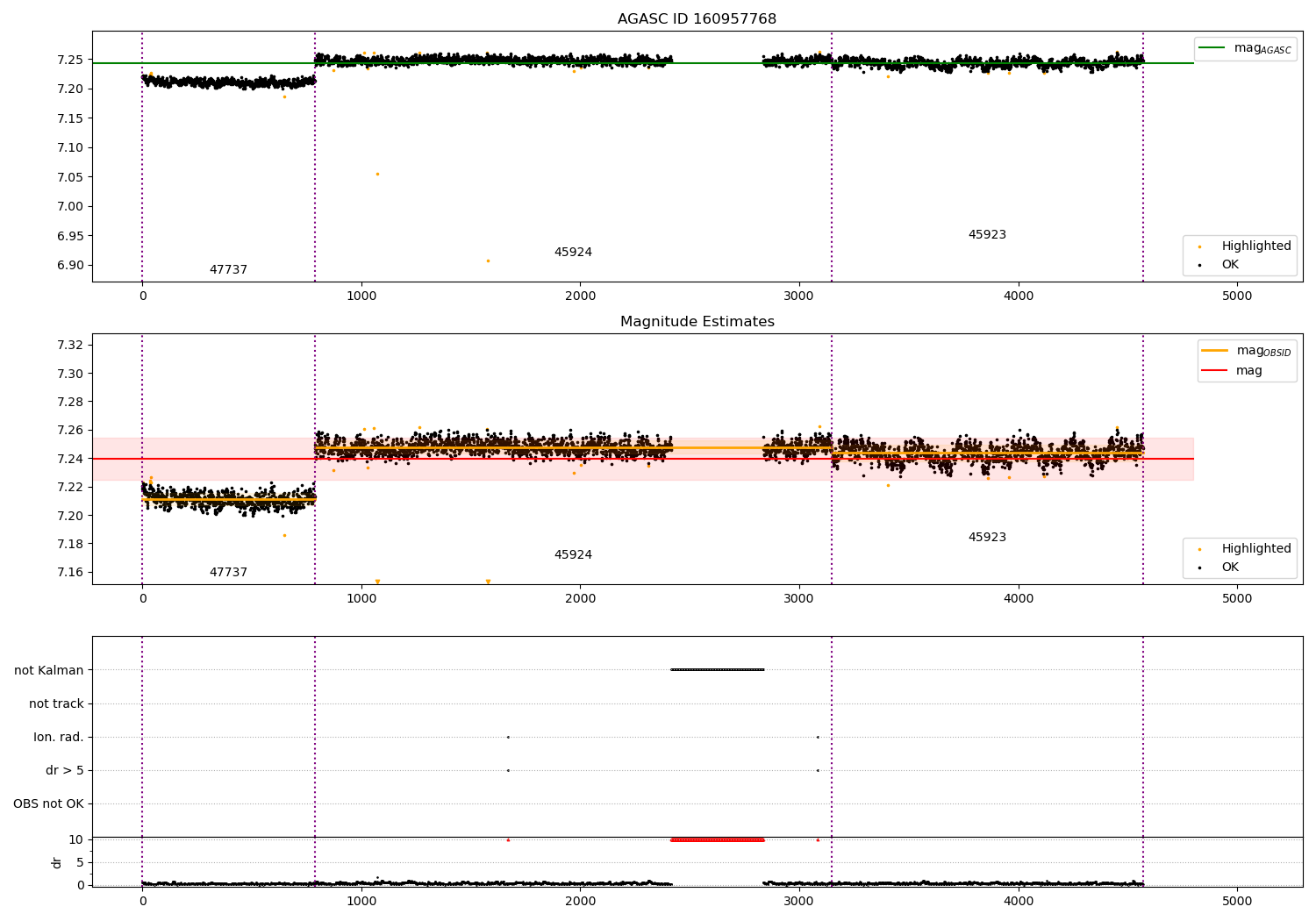Click the 7.16 tick on the middle panel y-axis

coord(69,572)
